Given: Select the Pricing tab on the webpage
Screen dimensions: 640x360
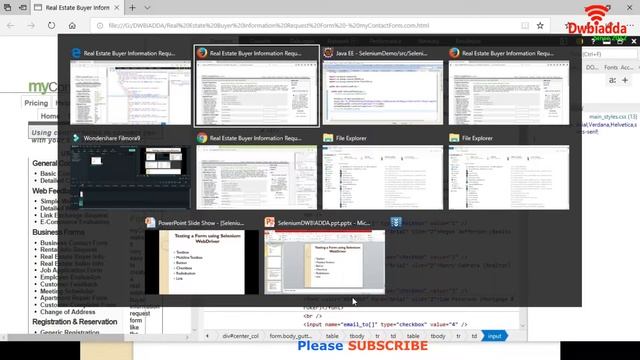Looking at the screenshot, I should (36, 103).
